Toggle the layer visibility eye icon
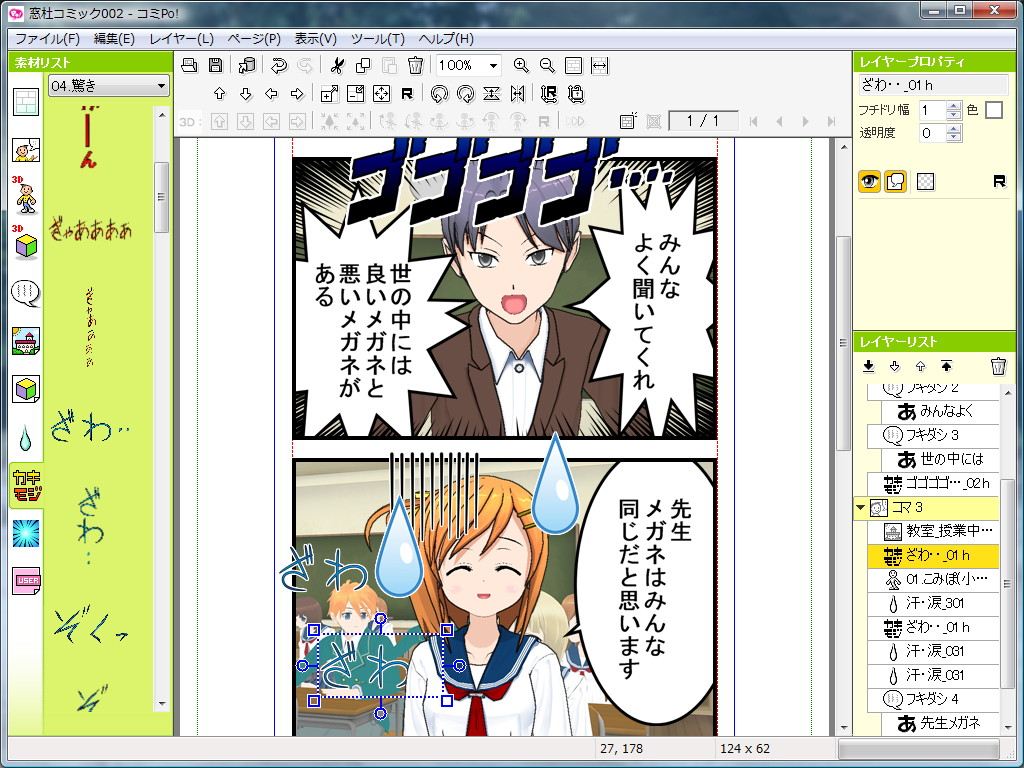Image resolution: width=1024 pixels, height=768 pixels. pyautogui.click(x=869, y=181)
